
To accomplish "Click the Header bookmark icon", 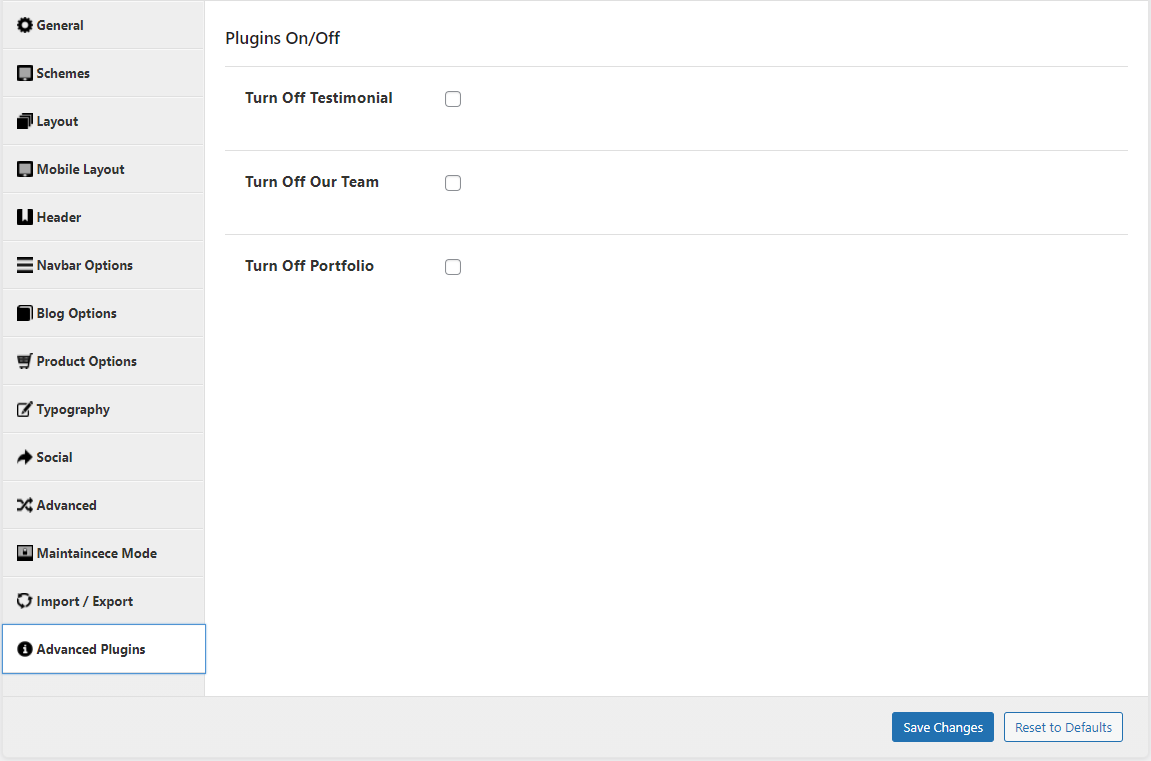I will coord(25,217).
